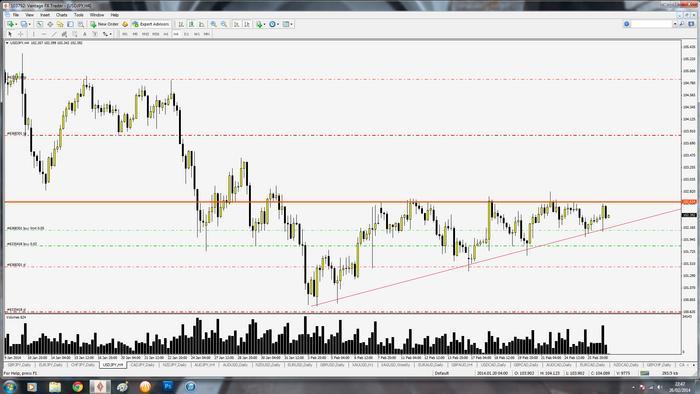The height and width of the screenshot is (394, 700).
Task: Open the Periods clock icon
Action: (x=272, y=24)
